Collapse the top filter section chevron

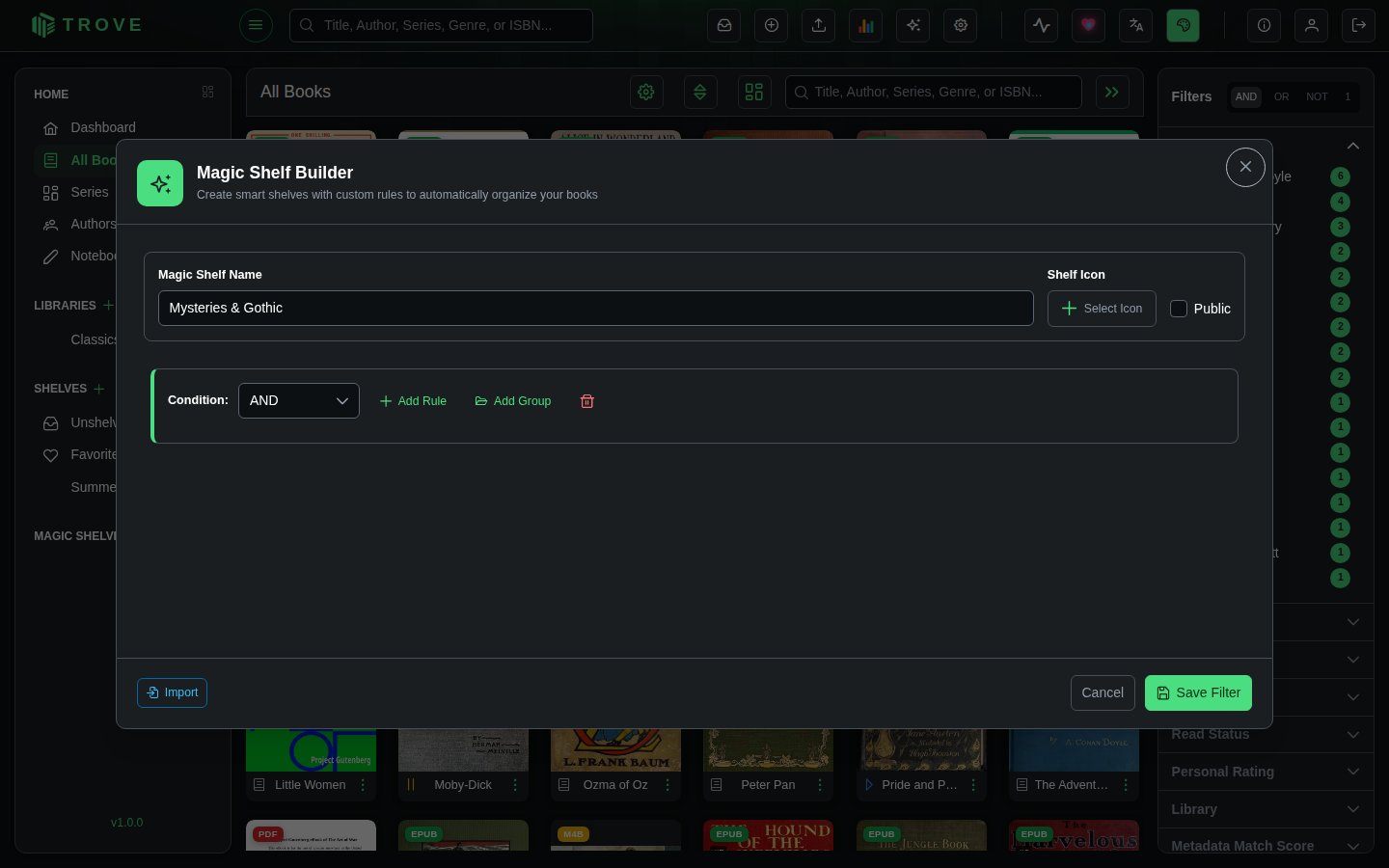click(x=1353, y=146)
